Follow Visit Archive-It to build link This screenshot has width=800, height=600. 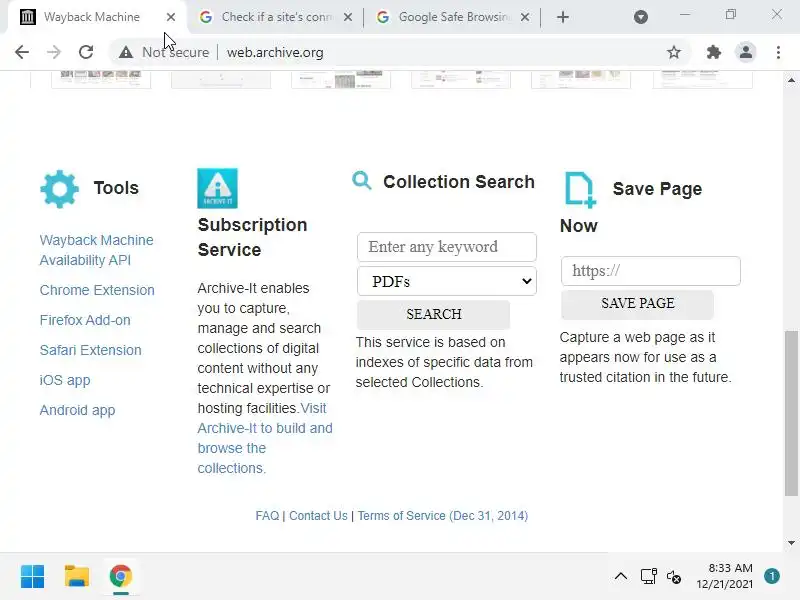pyautogui.click(x=265, y=438)
